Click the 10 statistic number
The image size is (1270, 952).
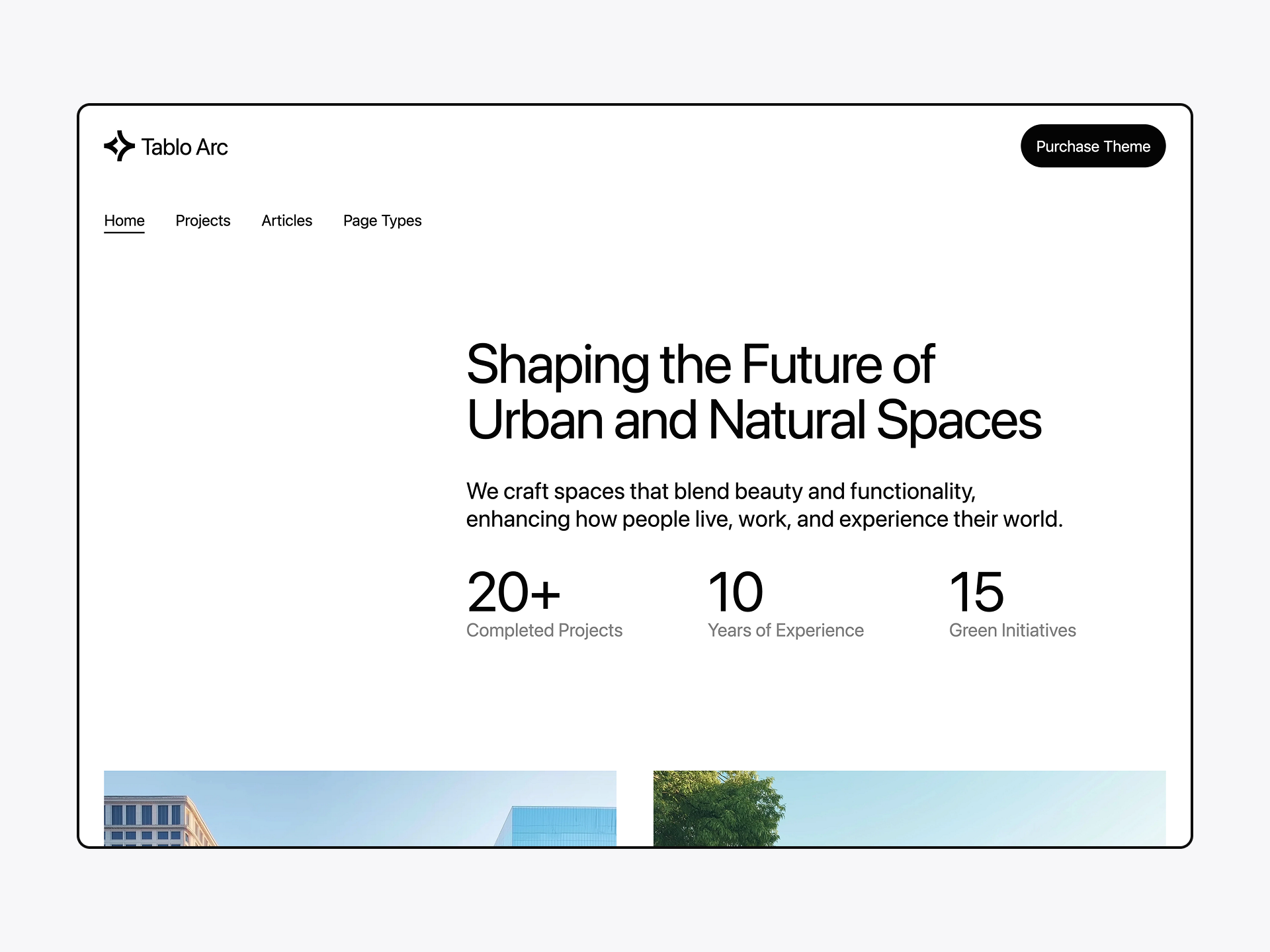735,592
